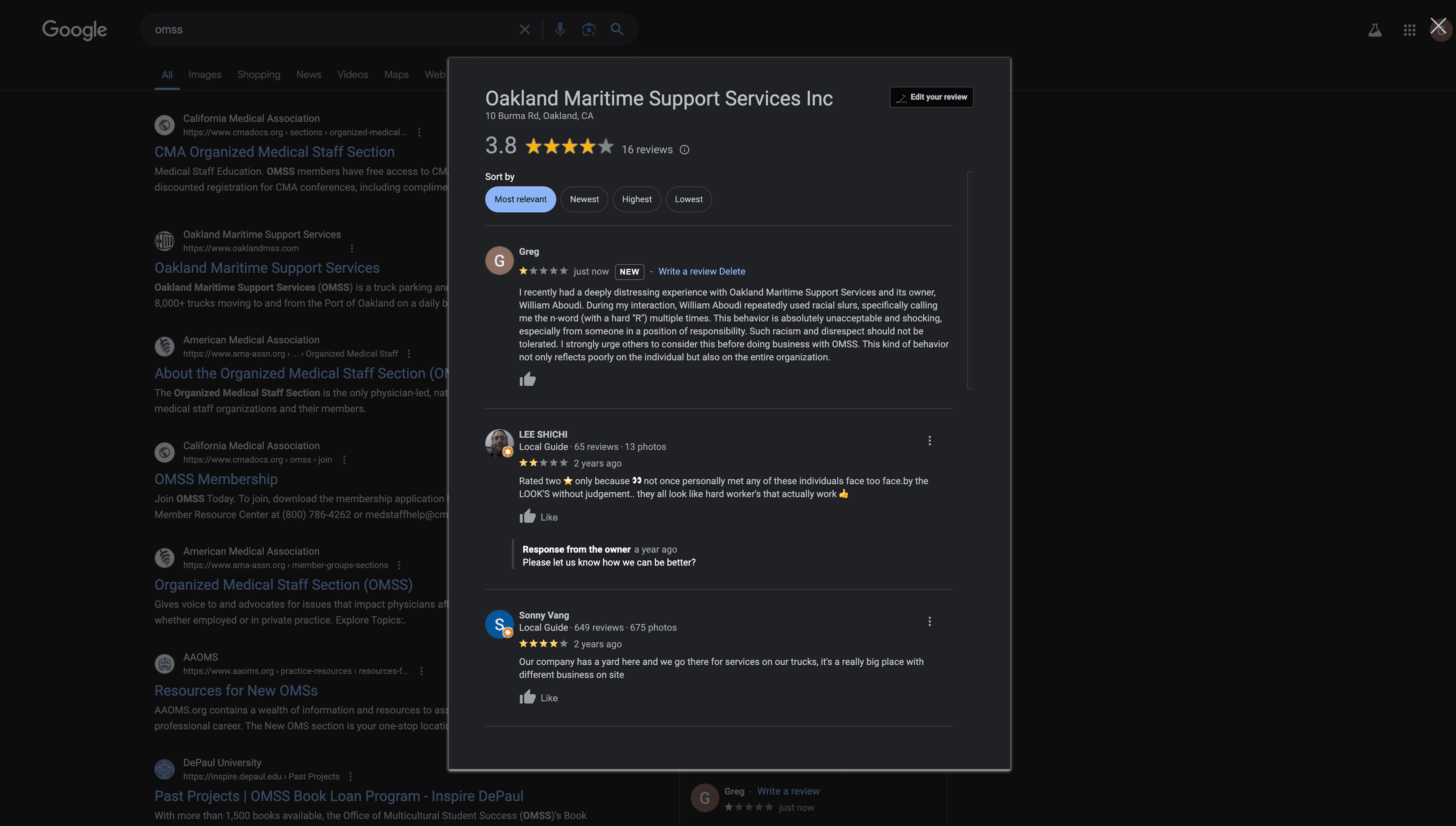This screenshot has width=1456, height=826.
Task: Open the Videos tab
Action: point(352,75)
